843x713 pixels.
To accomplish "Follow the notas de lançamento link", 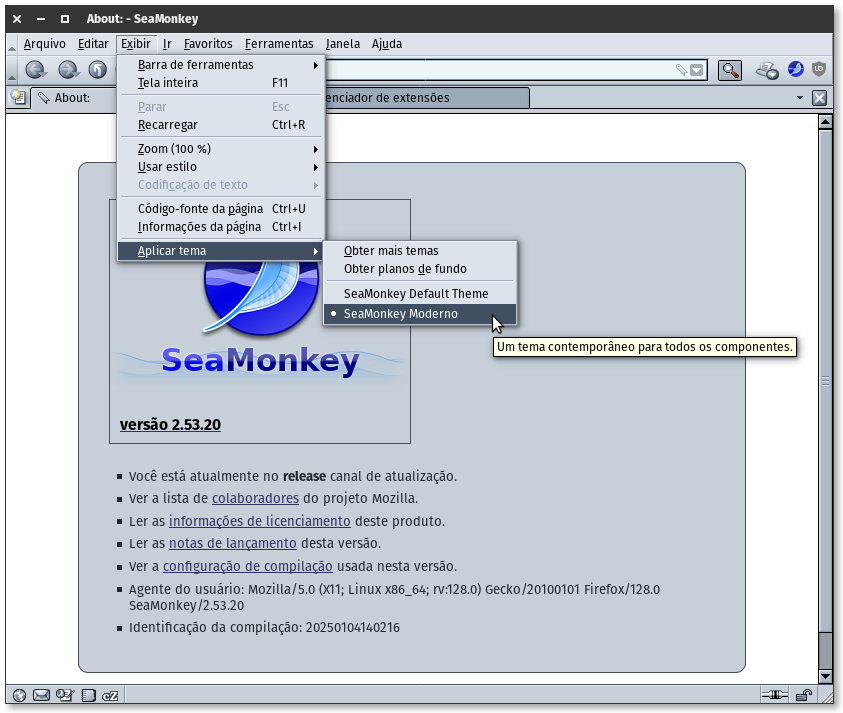I will [x=232, y=543].
